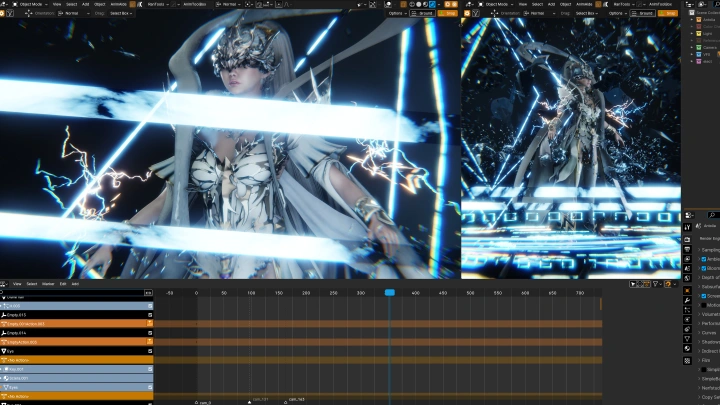This screenshot has height=405, width=720.
Task: Click the outliner display mode icon
Action: pos(690,4)
